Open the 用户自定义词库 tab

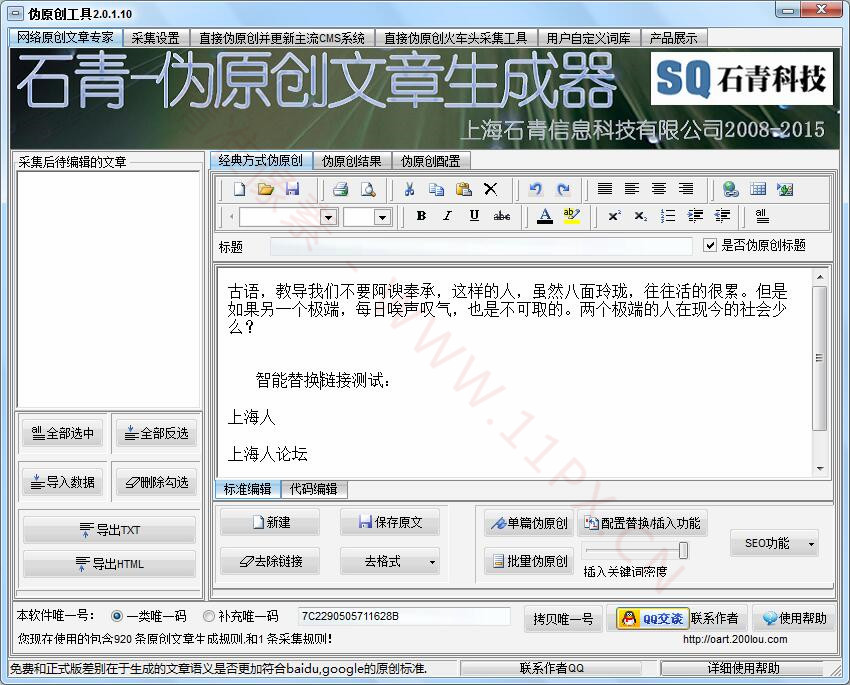click(x=589, y=38)
